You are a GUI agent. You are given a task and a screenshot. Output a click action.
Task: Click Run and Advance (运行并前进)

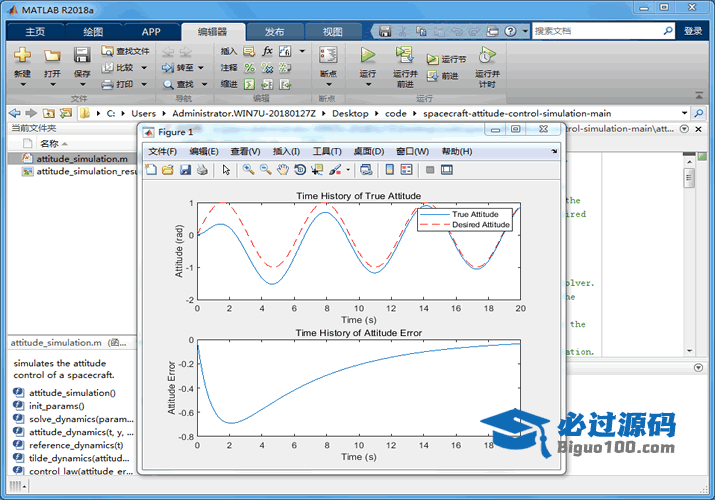(405, 67)
